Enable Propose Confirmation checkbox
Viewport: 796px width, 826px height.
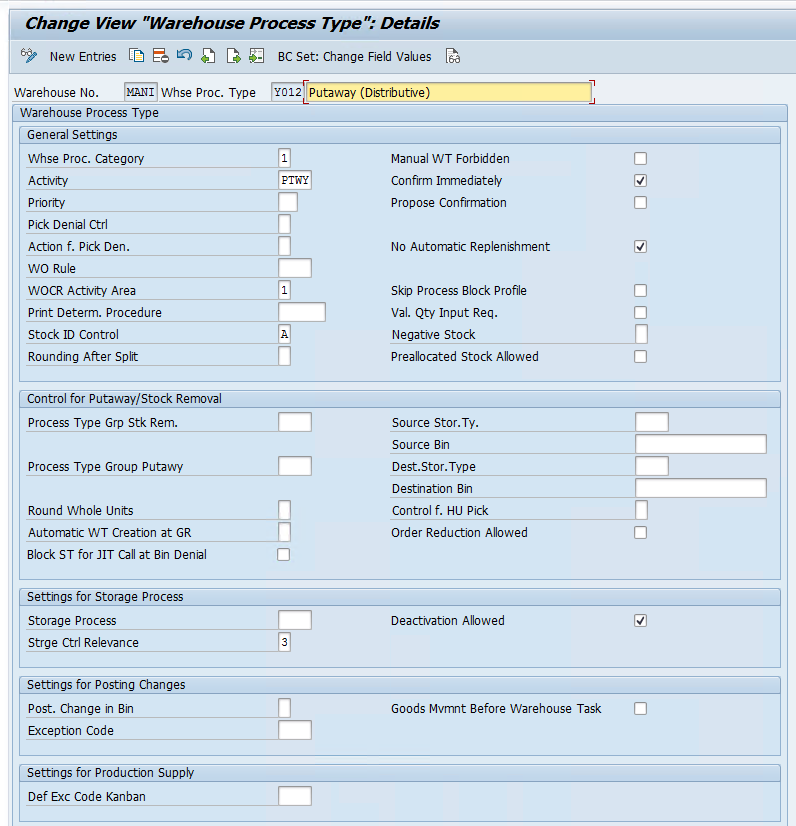pyautogui.click(x=641, y=203)
